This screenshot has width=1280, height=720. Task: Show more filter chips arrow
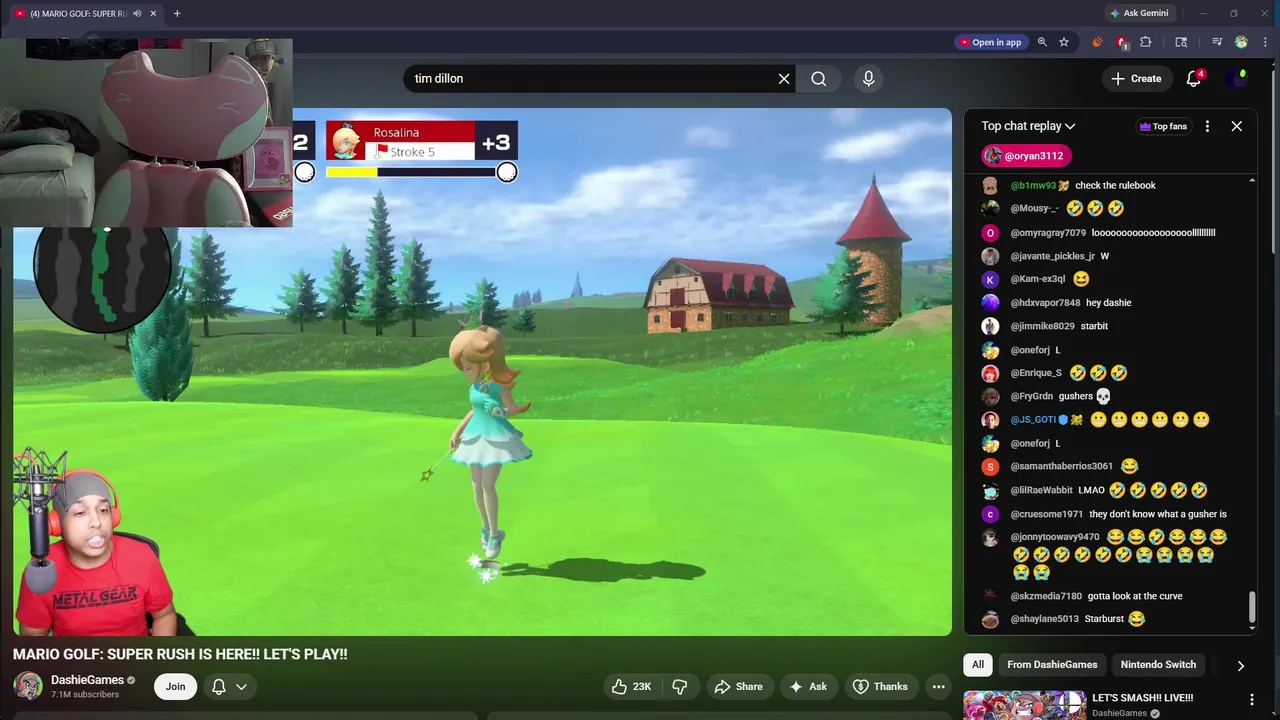point(1240,665)
